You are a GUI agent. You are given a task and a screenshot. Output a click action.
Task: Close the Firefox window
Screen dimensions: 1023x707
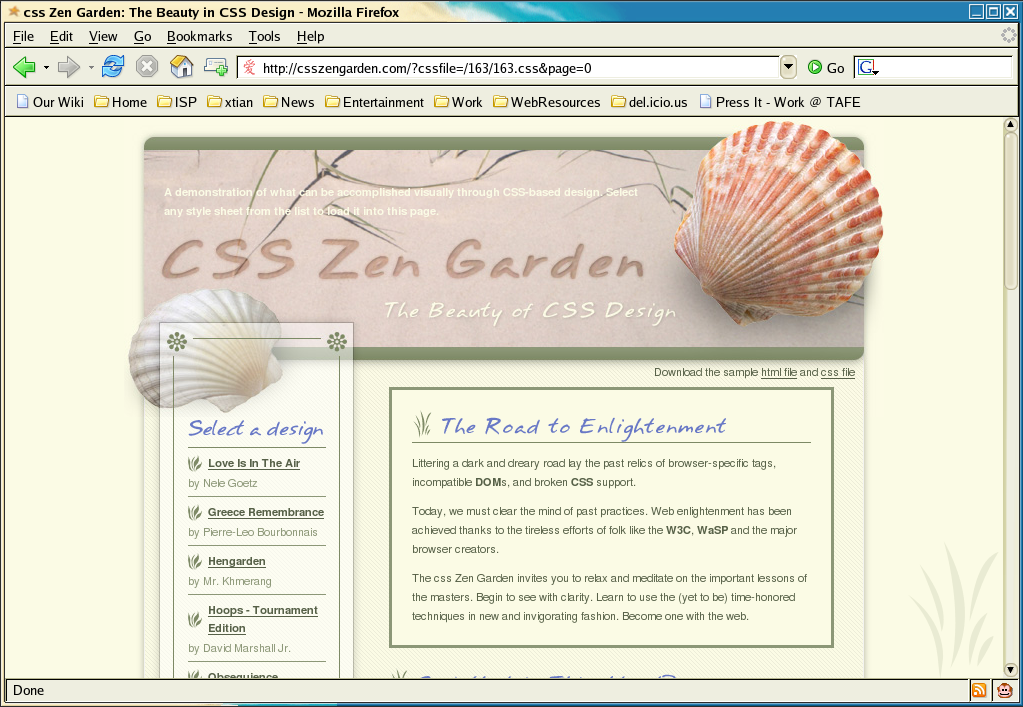(1010, 11)
